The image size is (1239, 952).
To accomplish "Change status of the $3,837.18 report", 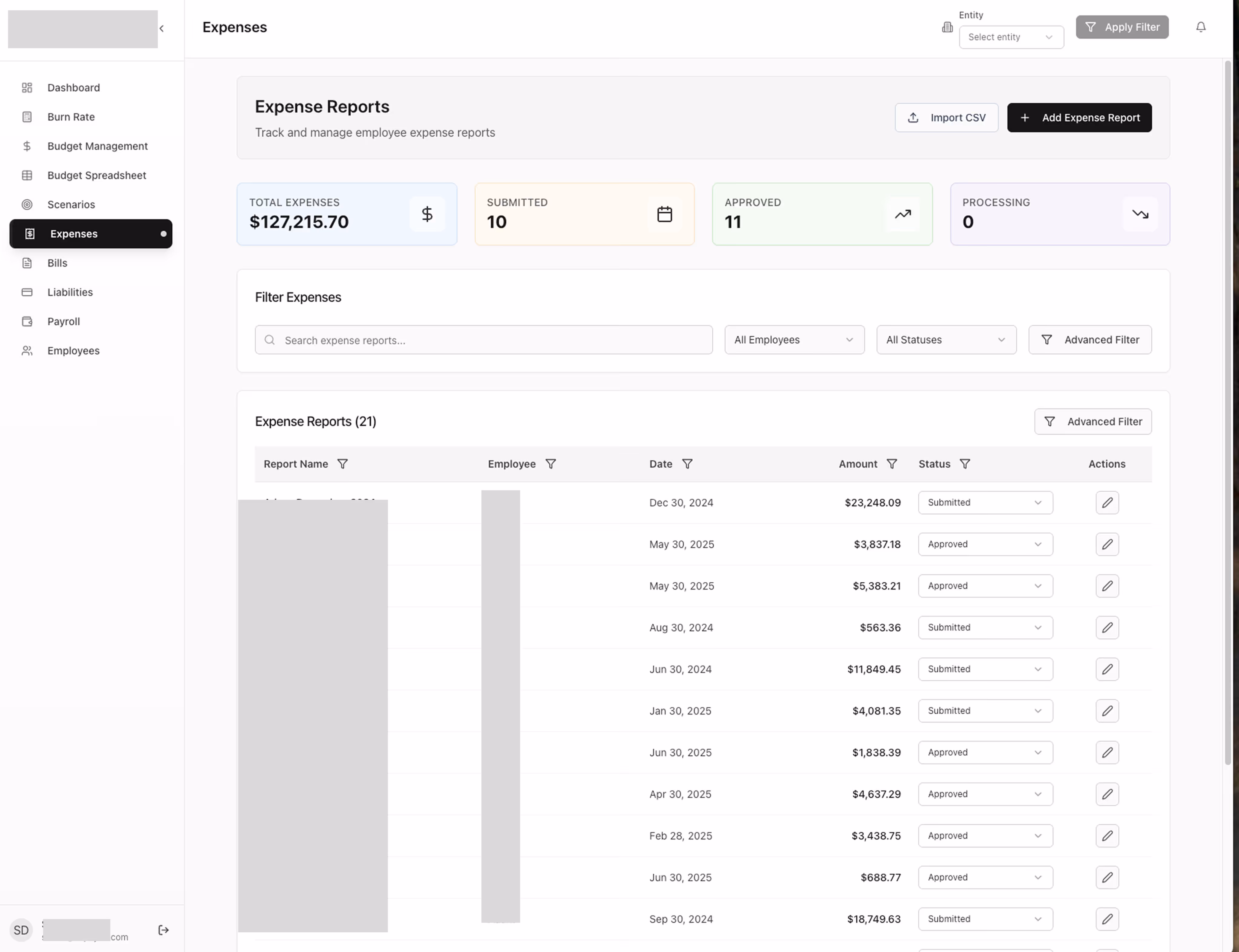I will click(985, 544).
